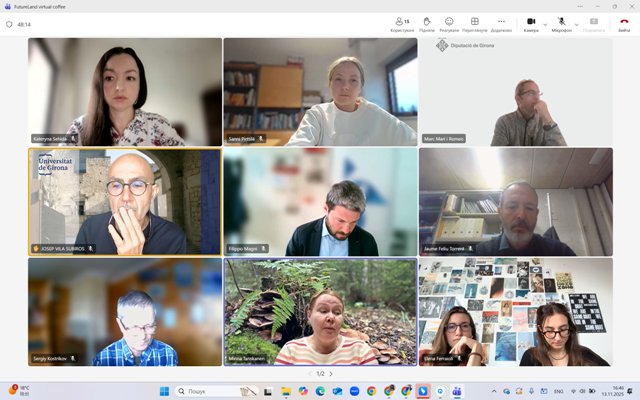The width and height of the screenshot is (640, 400).
Task: Select JOSEP VILA SUBIROS video tile
Action: point(125,202)
